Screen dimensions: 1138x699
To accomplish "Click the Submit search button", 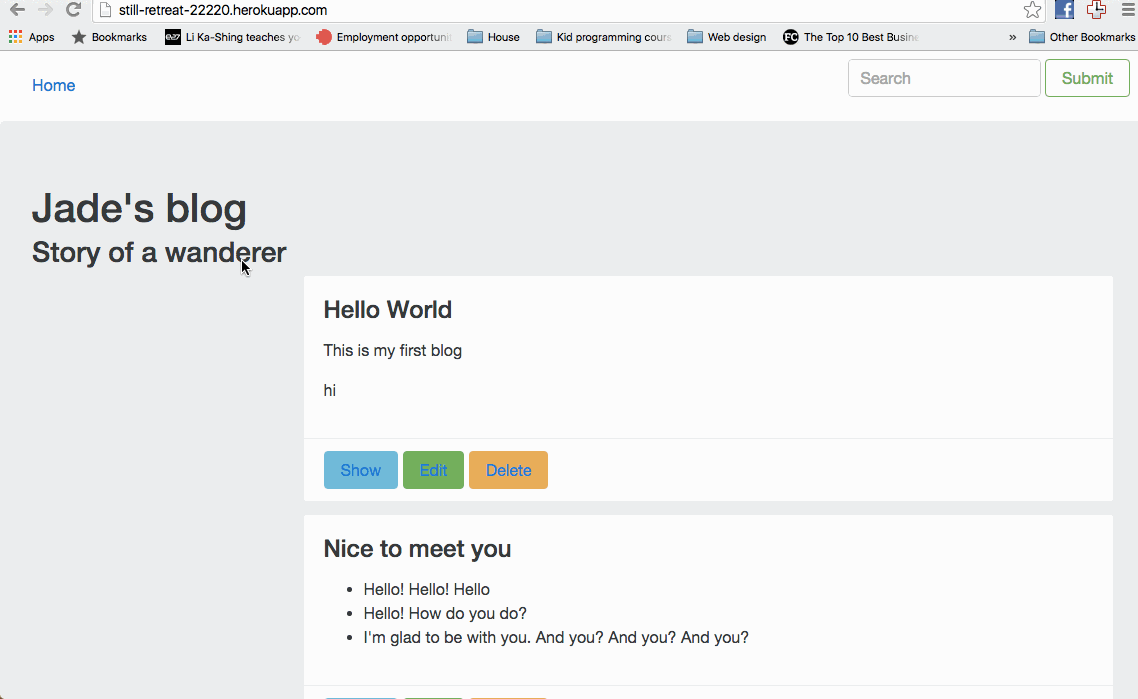I will 1087,78.
